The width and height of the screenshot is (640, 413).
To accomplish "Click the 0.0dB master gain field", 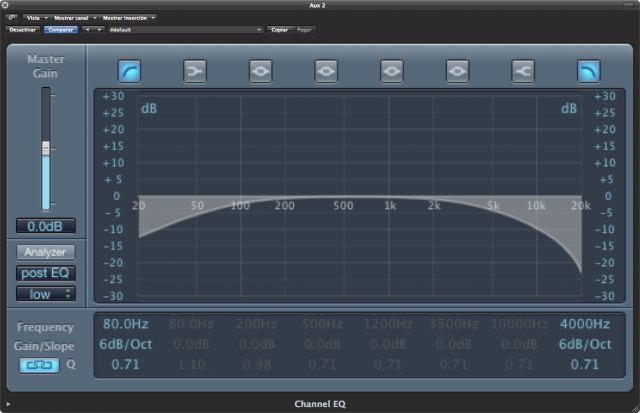I will click(46, 226).
